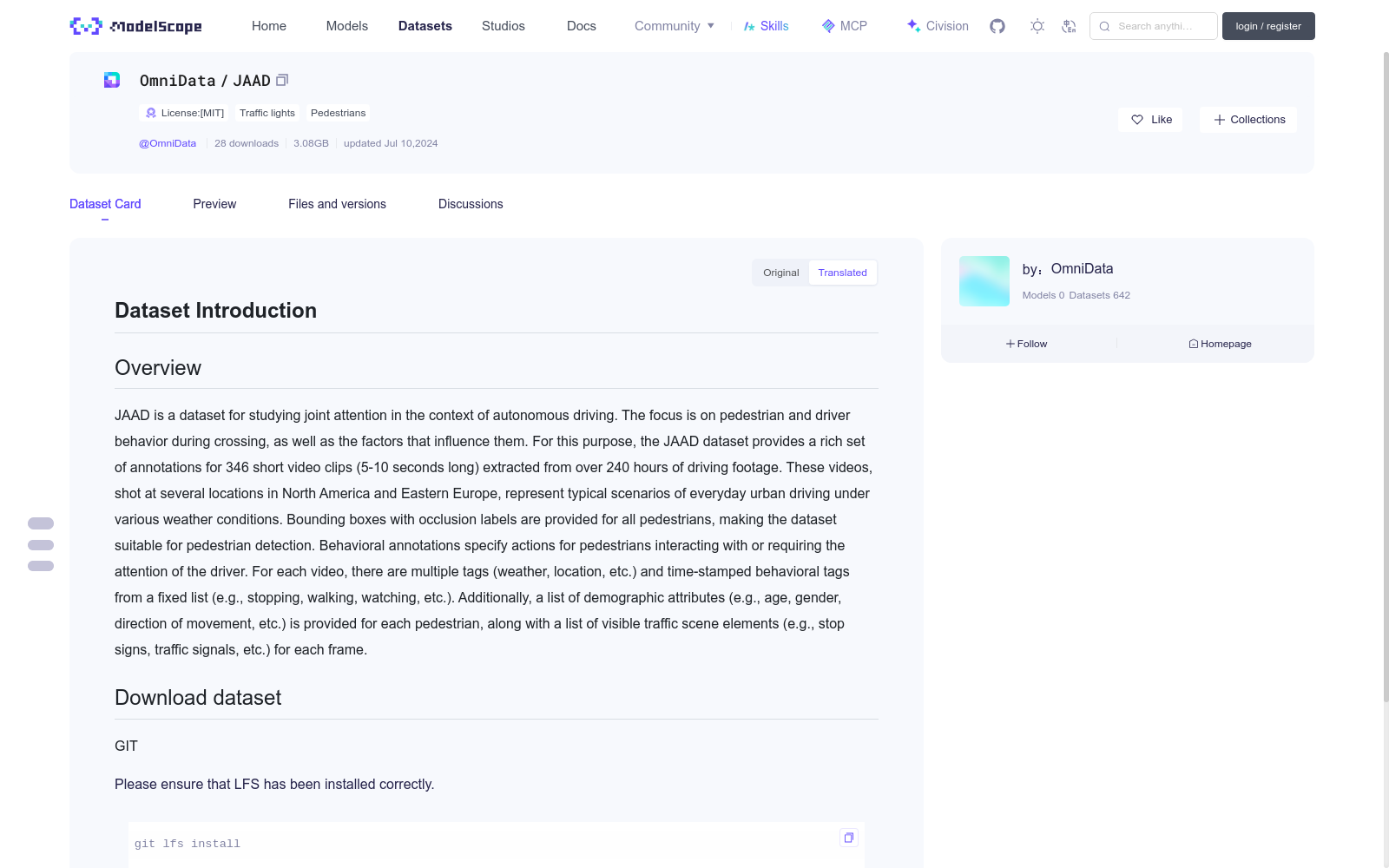Click the Traffic lights tag
The image size is (1389, 868).
(x=267, y=113)
